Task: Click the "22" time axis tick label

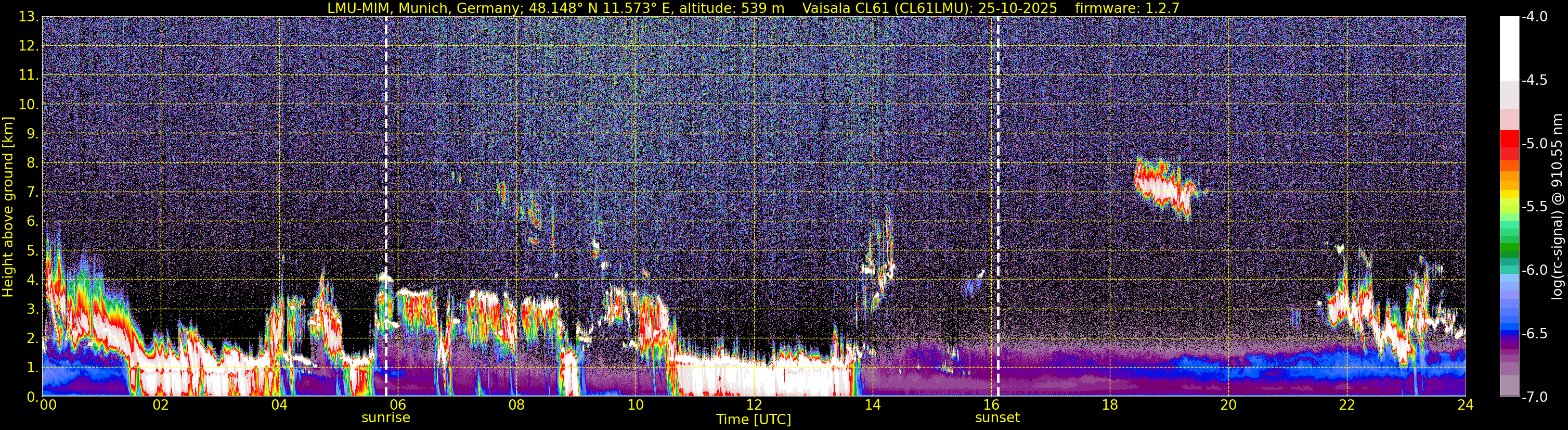Action: pyautogui.click(x=1347, y=405)
